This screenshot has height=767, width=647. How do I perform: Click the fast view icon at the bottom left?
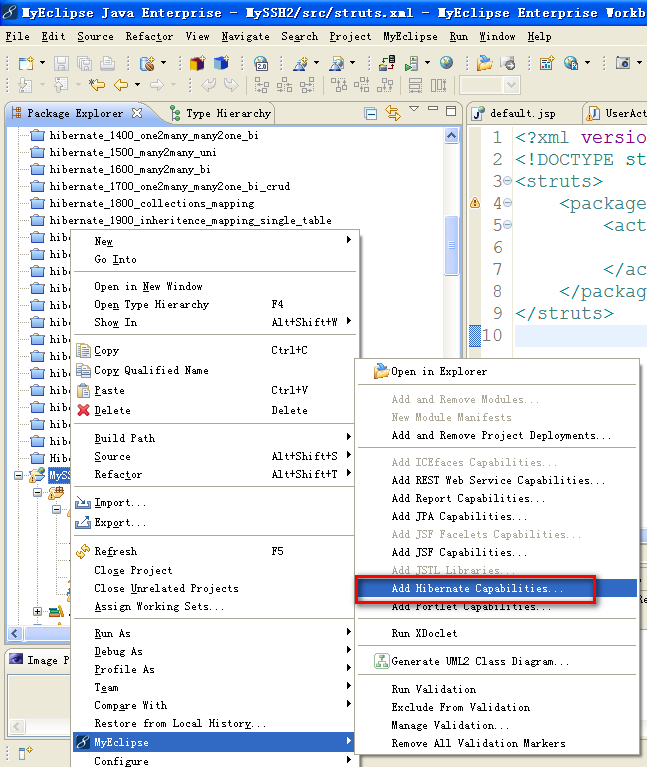[x=25, y=753]
